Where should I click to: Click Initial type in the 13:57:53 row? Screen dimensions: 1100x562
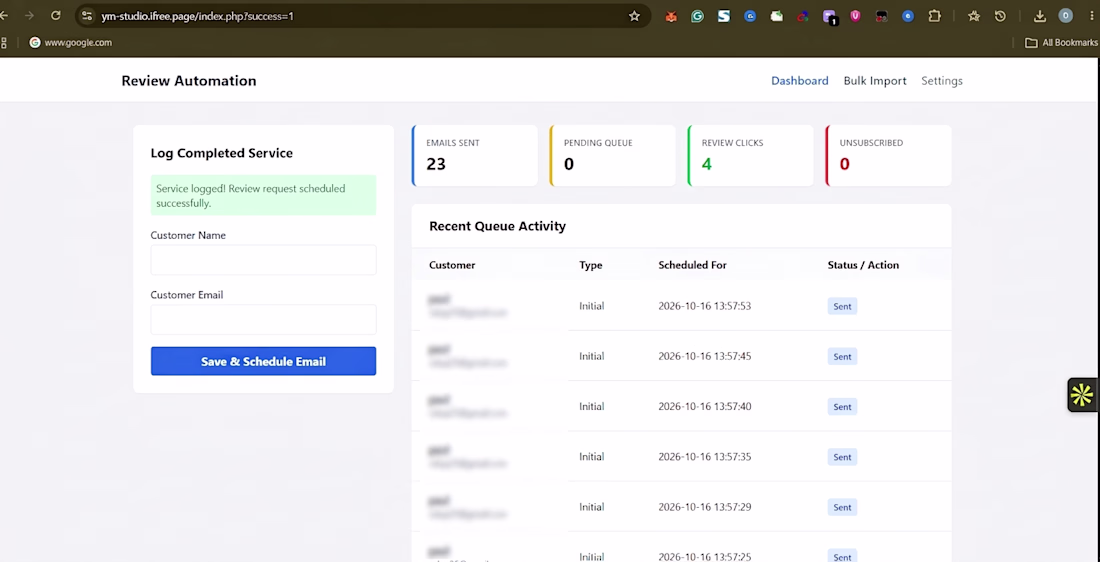pos(591,306)
